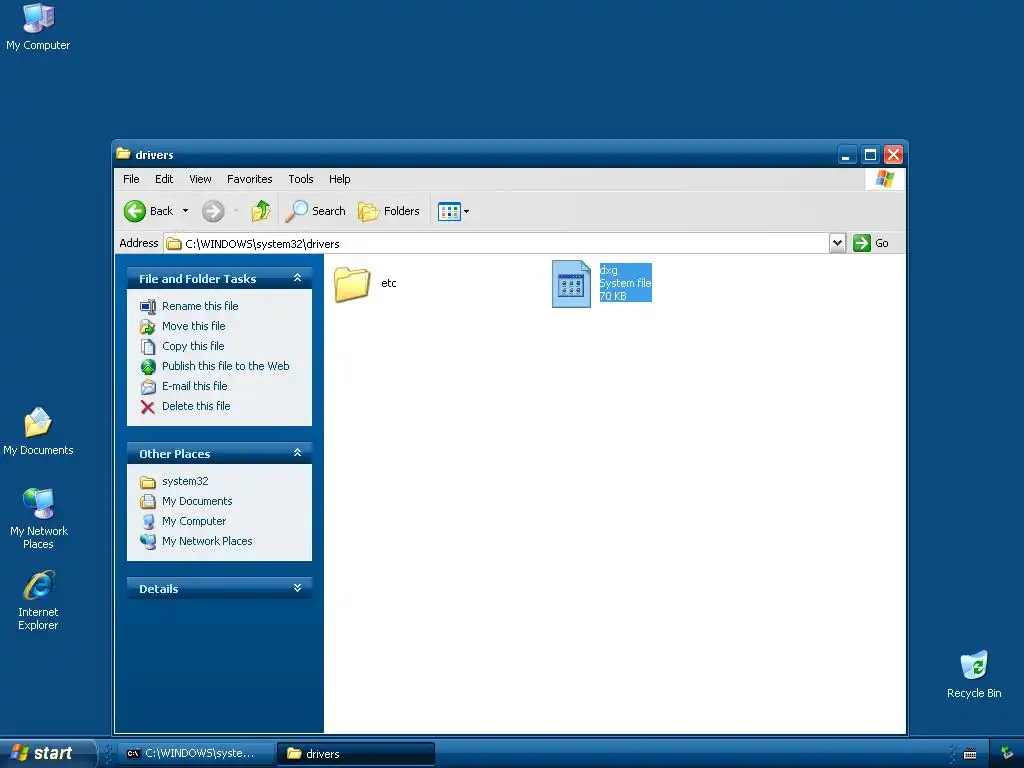Go up one folder level icon
Image resolution: width=1024 pixels, height=768 pixels.
click(261, 211)
